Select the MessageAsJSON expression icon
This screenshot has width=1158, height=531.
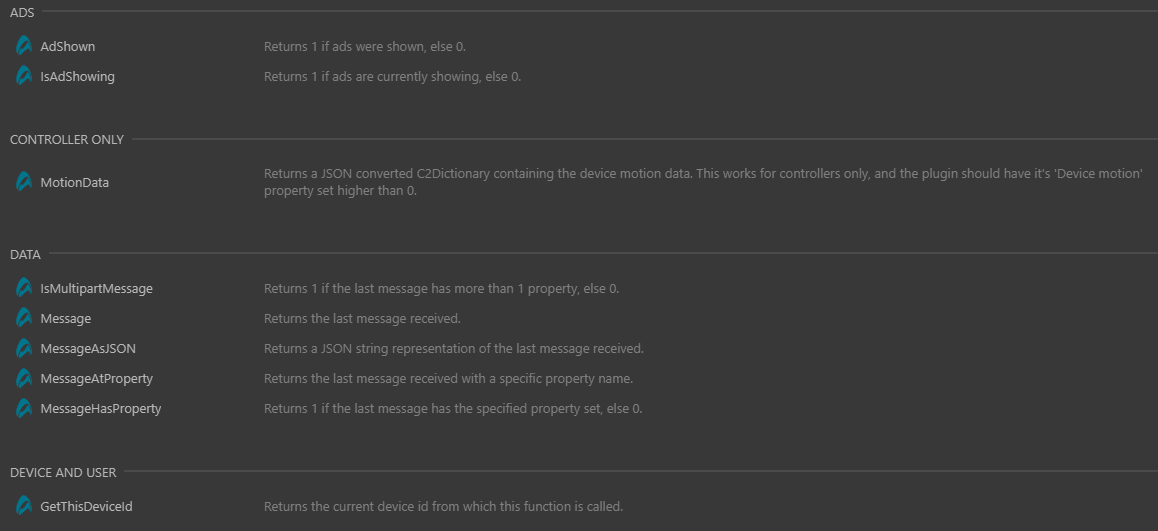point(24,348)
